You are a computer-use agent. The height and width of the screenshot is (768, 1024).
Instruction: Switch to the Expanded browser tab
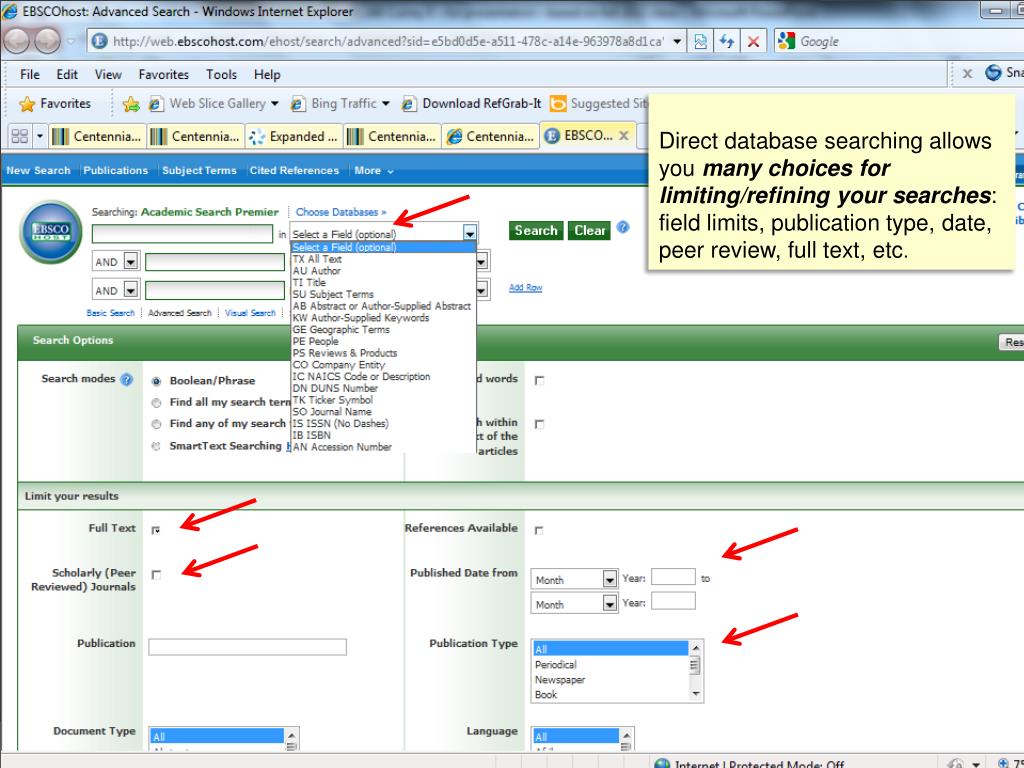click(x=294, y=136)
